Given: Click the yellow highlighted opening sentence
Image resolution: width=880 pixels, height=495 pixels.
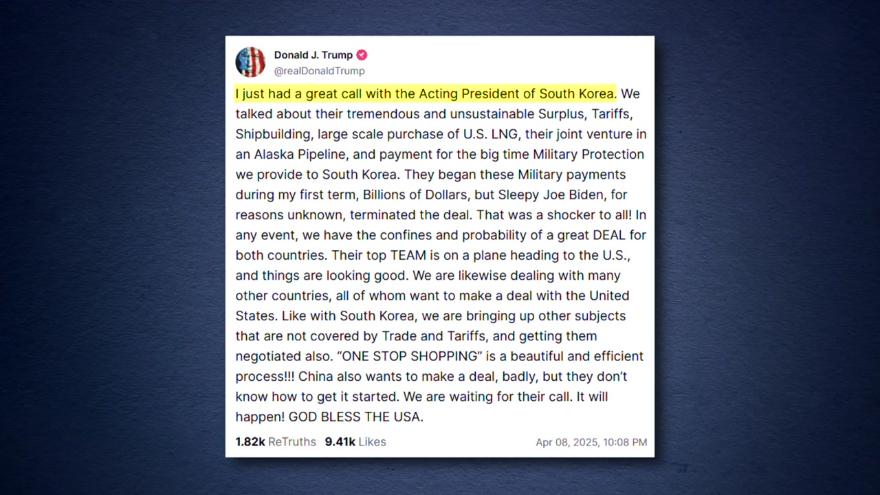Looking at the screenshot, I should click(x=425, y=94).
